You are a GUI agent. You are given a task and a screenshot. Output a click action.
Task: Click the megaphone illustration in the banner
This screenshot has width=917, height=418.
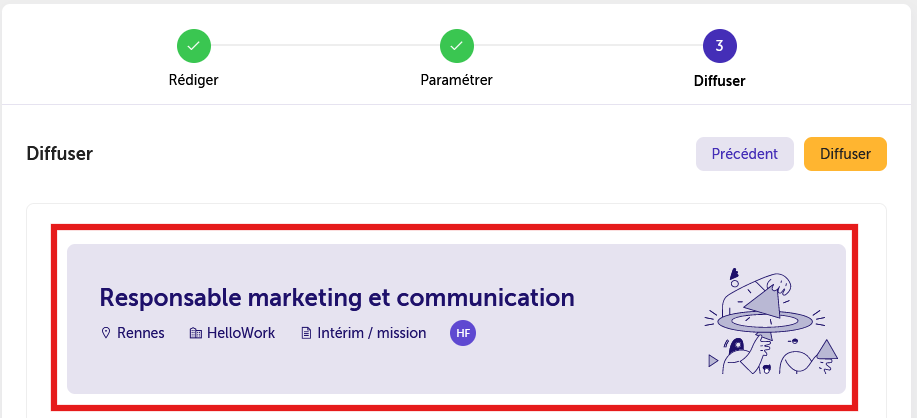tap(773, 321)
